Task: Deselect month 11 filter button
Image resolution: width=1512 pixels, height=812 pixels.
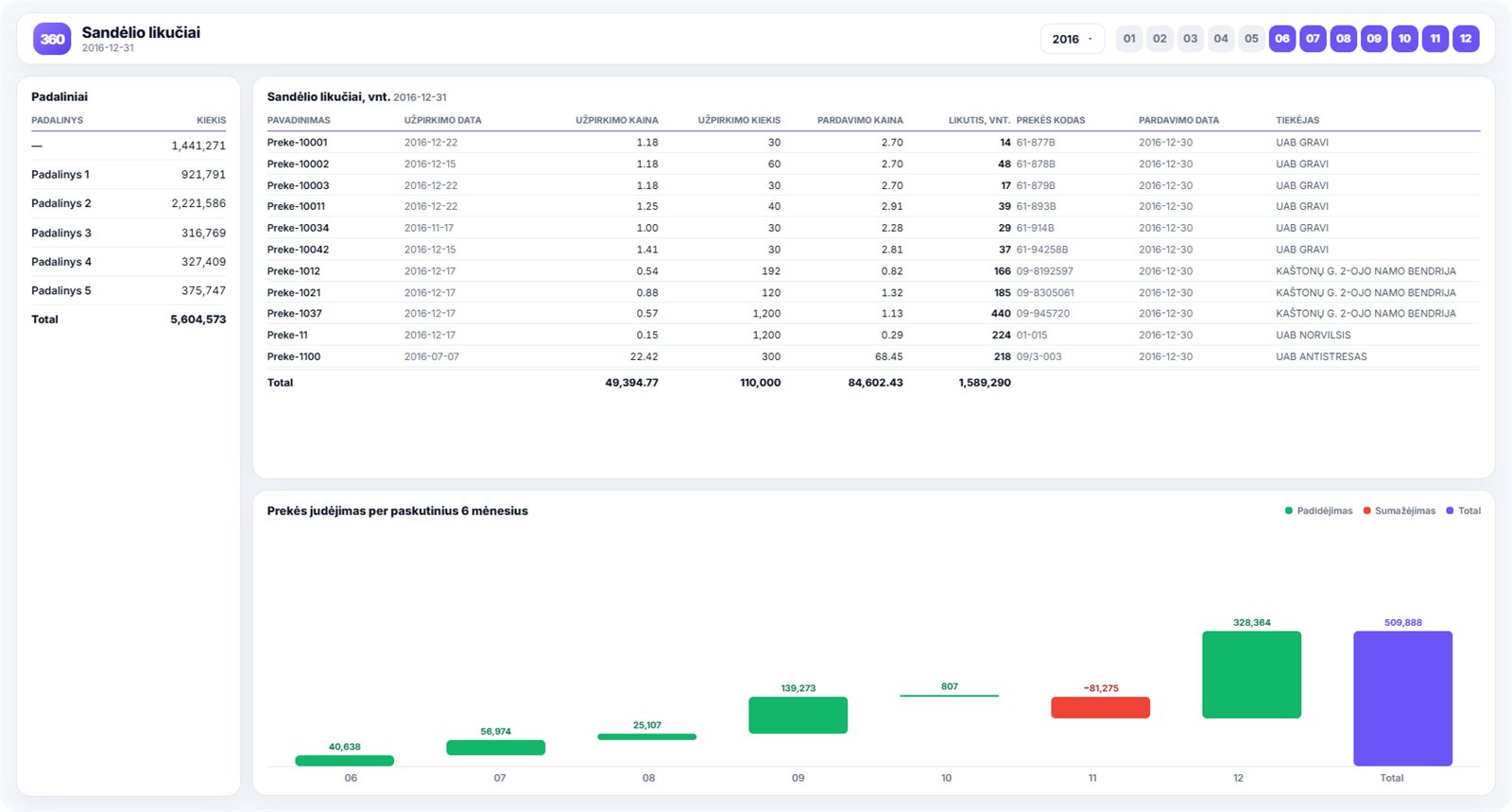Action: click(1435, 39)
